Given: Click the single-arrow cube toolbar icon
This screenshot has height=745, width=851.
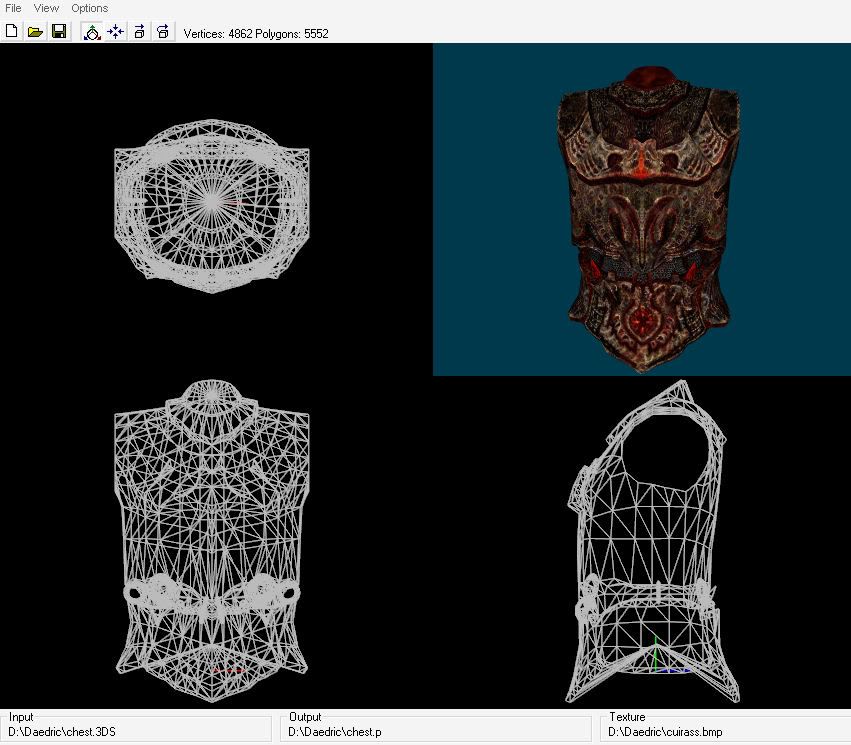Looking at the screenshot, I should coord(140,32).
